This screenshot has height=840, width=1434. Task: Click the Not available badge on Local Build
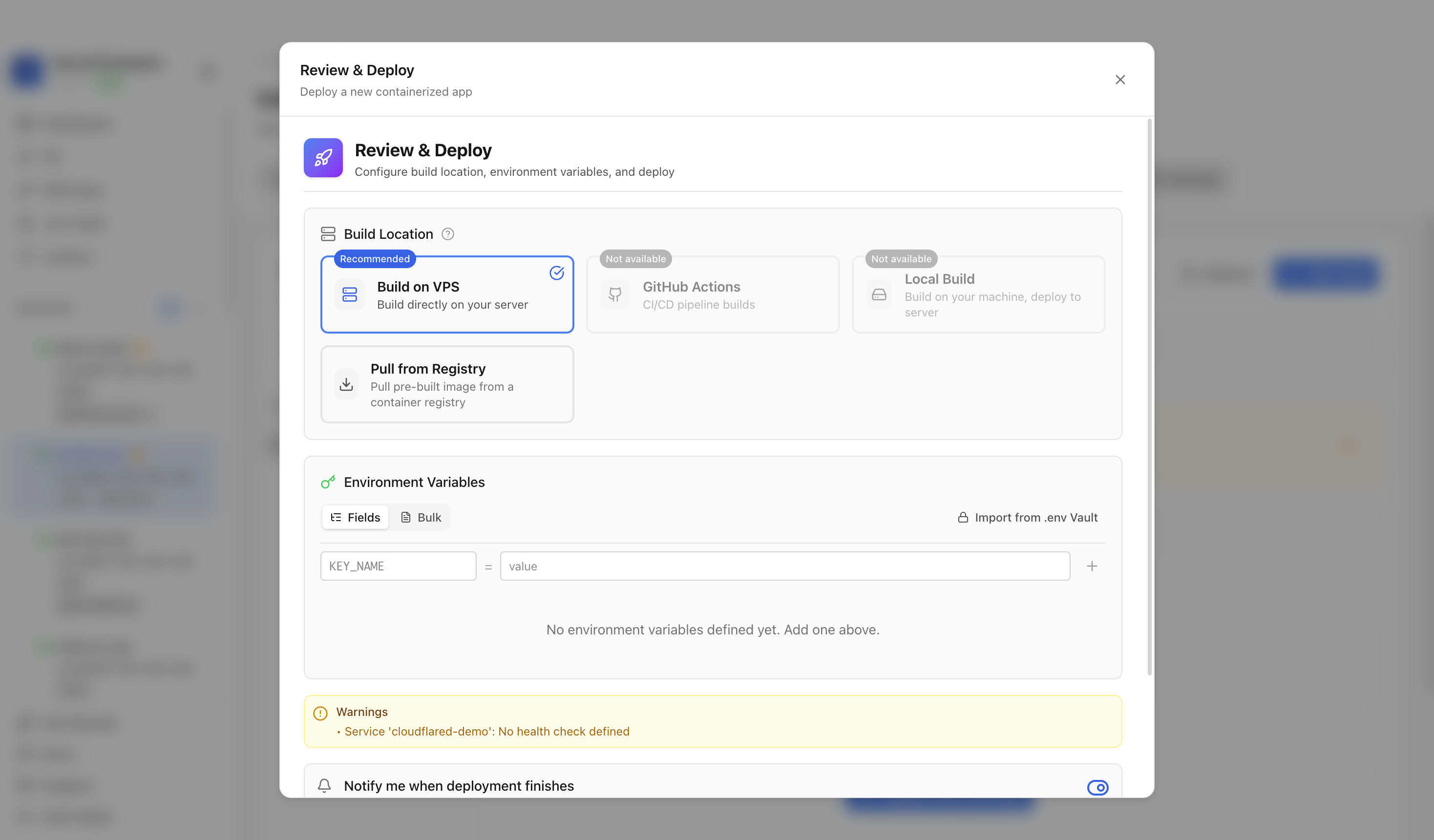pyautogui.click(x=901, y=259)
